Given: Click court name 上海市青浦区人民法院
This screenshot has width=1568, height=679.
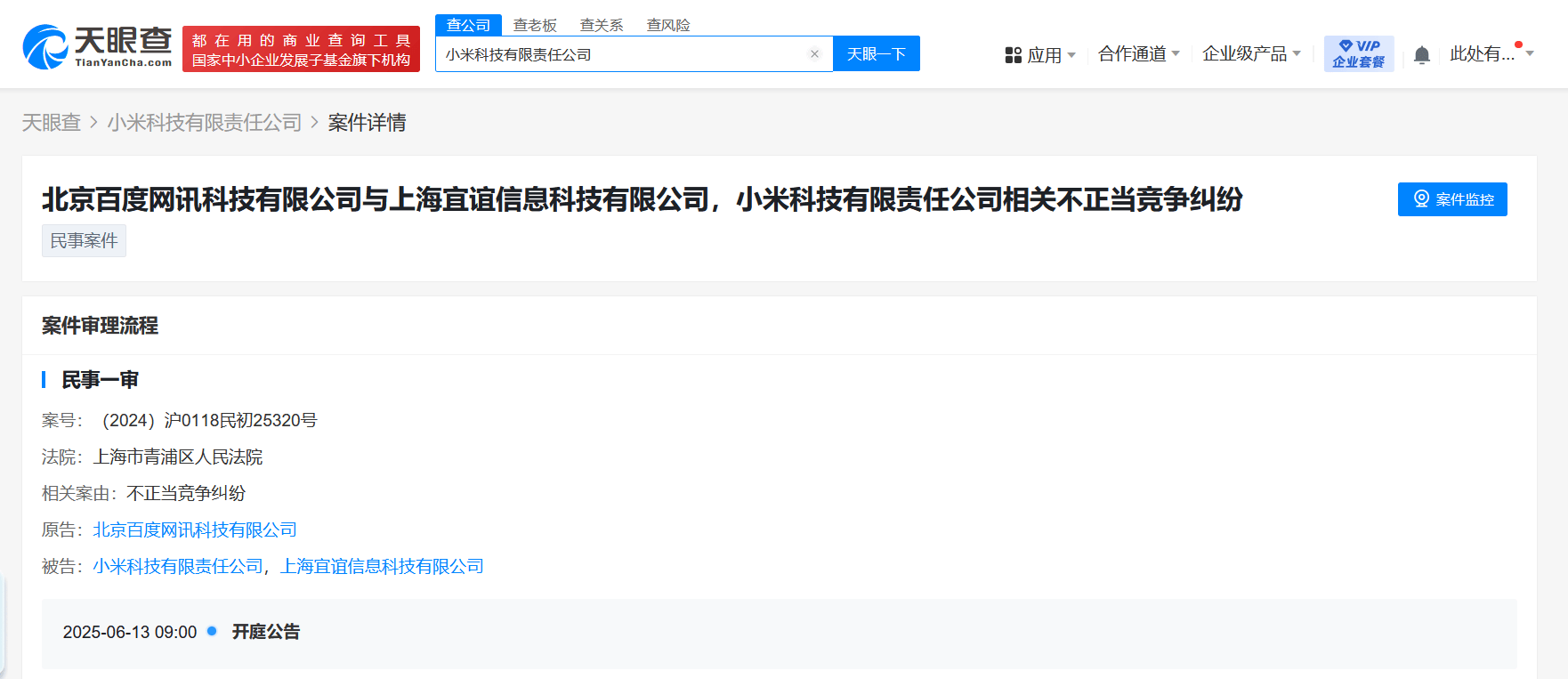Looking at the screenshot, I should [x=178, y=457].
